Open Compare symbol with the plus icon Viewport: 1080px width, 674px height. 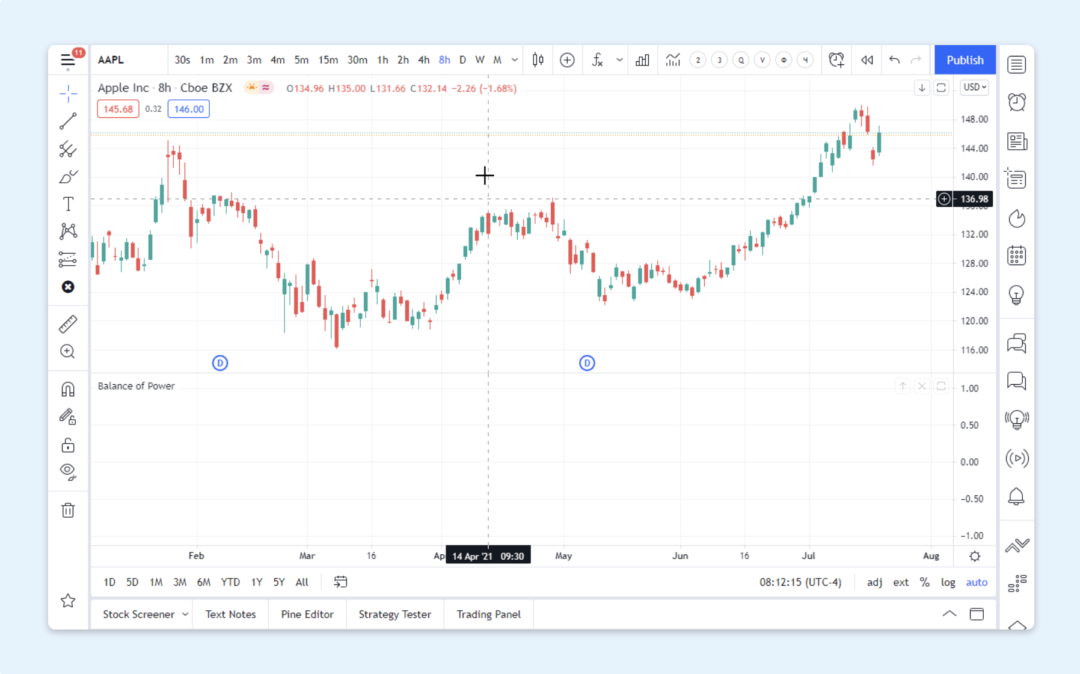point(567,60)
